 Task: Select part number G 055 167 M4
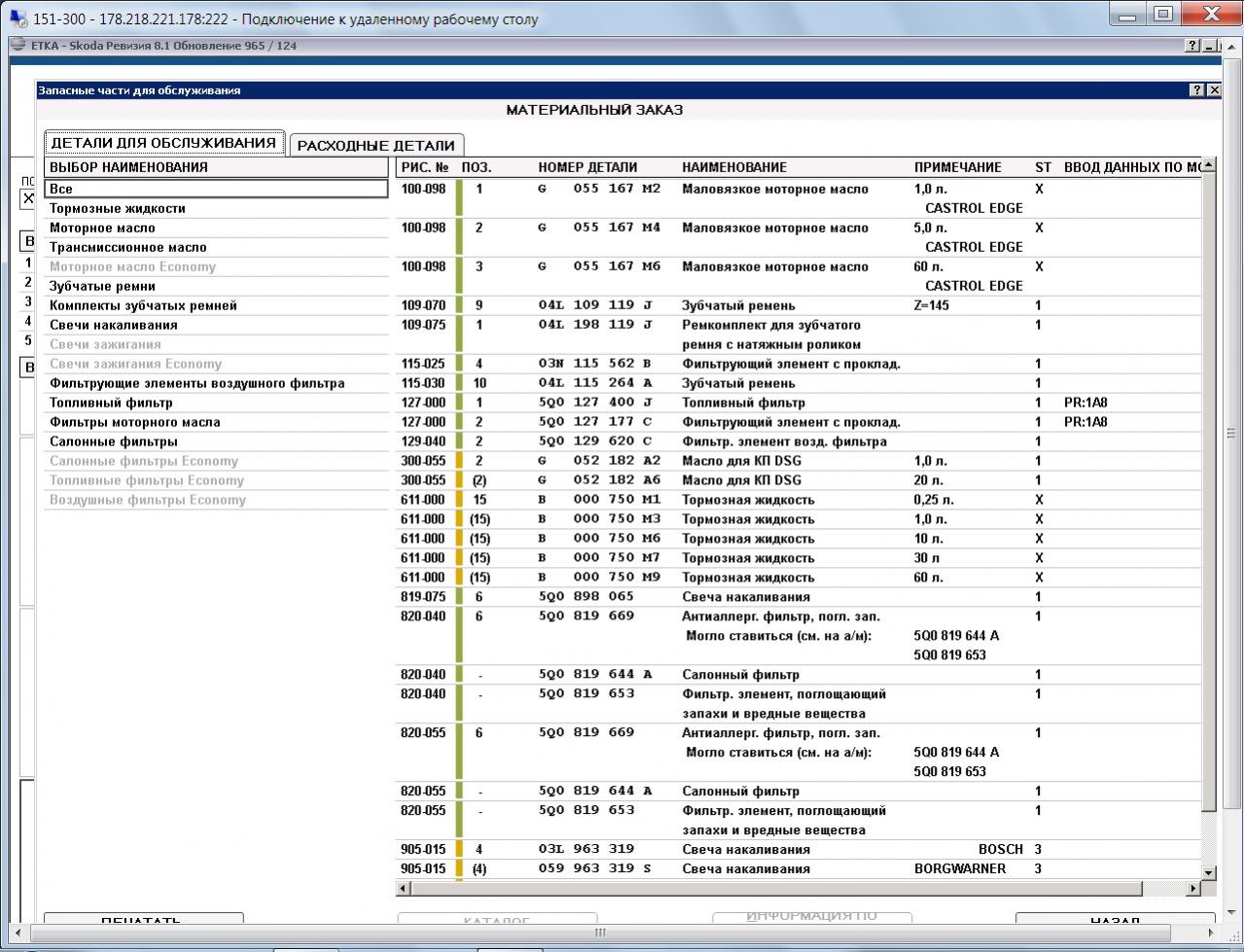click(x=599, y=228)
